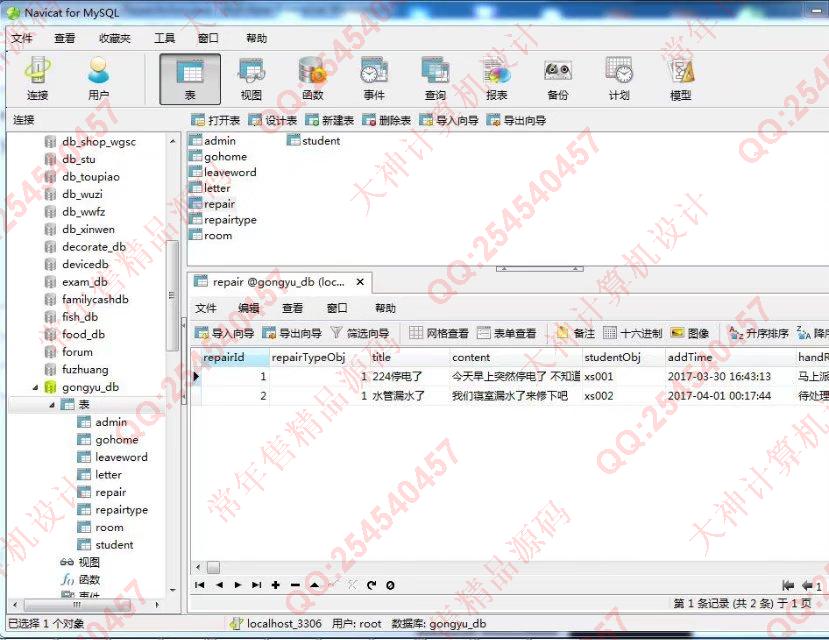Open the 帮助 menu in repair tab

coord(385,308)
